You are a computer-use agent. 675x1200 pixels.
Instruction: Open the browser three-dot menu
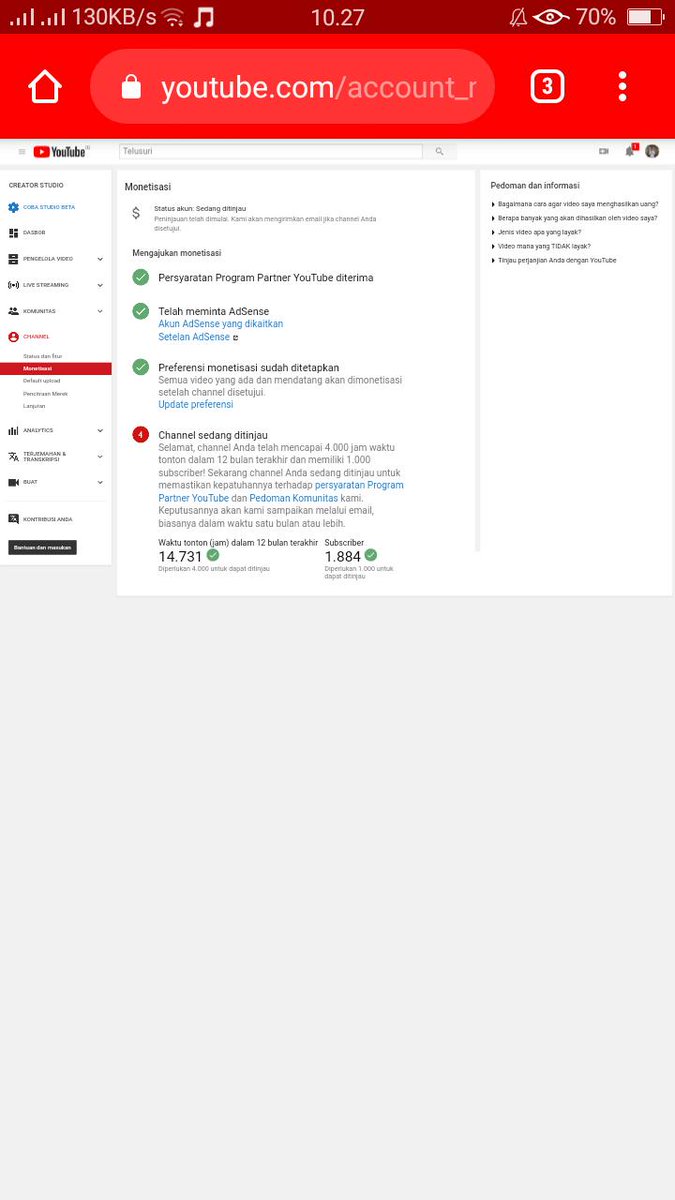[x=622, y=87]
